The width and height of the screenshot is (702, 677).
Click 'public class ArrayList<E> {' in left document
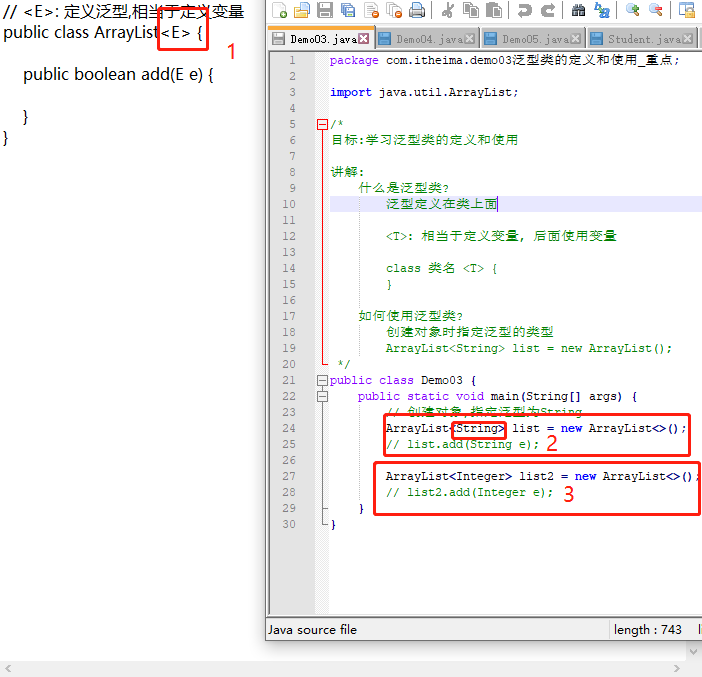coord(103,33)
